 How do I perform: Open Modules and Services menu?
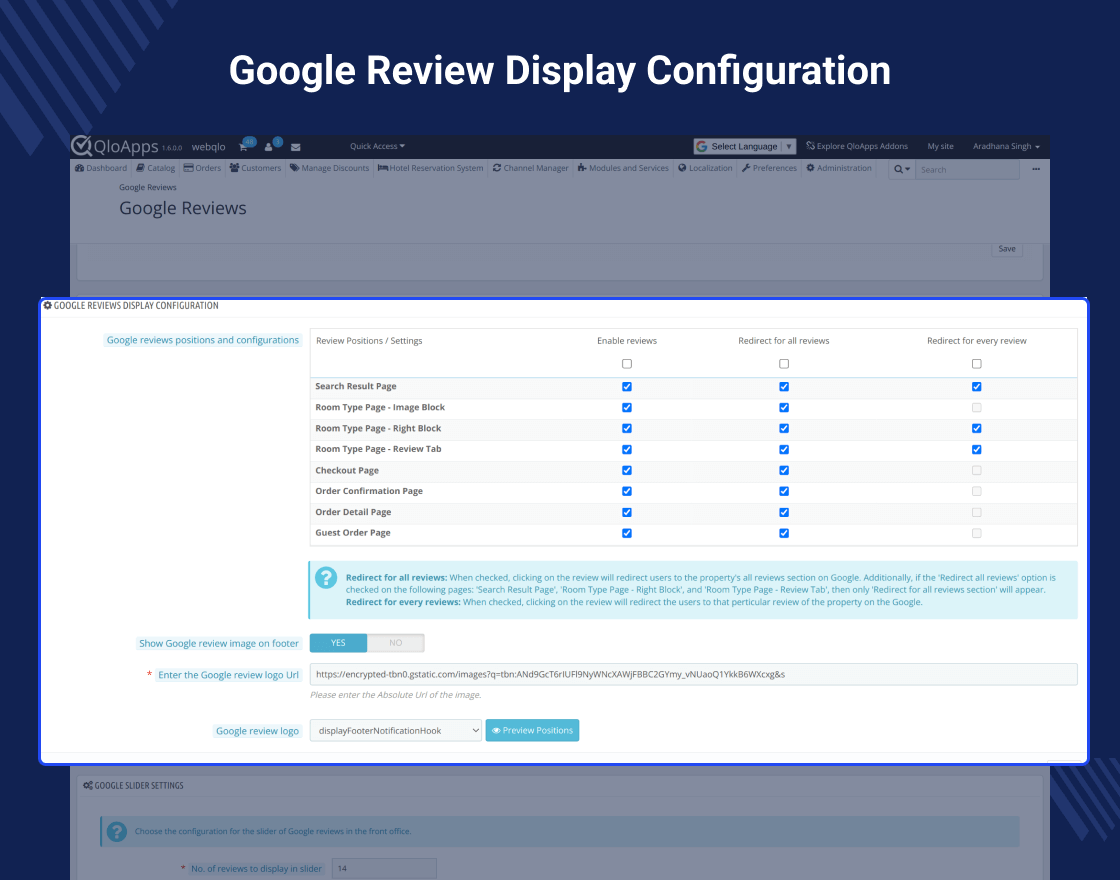pos(623,168)
